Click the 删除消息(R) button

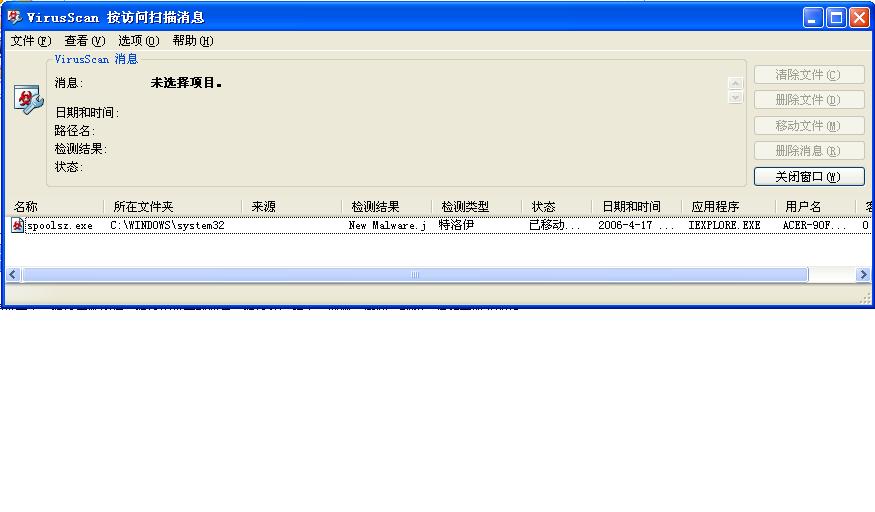pos(809,151)
